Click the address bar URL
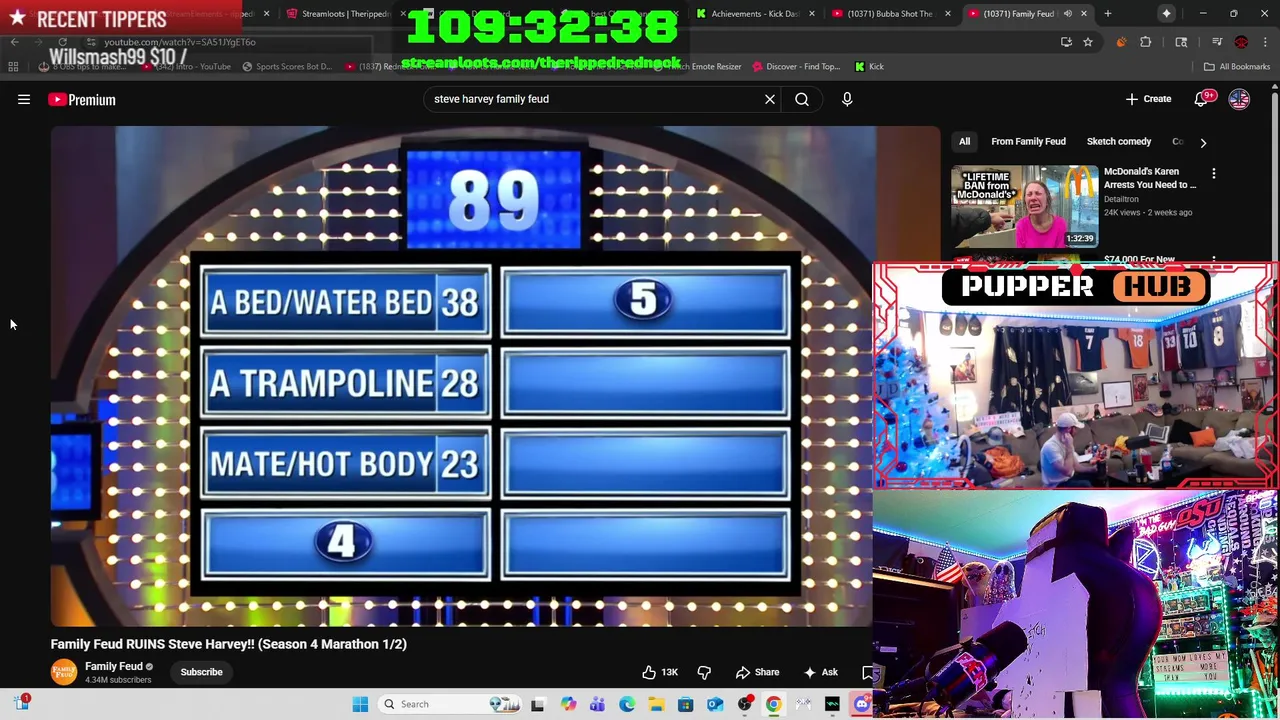1280x720 pixels. click(x=180, y=42)
